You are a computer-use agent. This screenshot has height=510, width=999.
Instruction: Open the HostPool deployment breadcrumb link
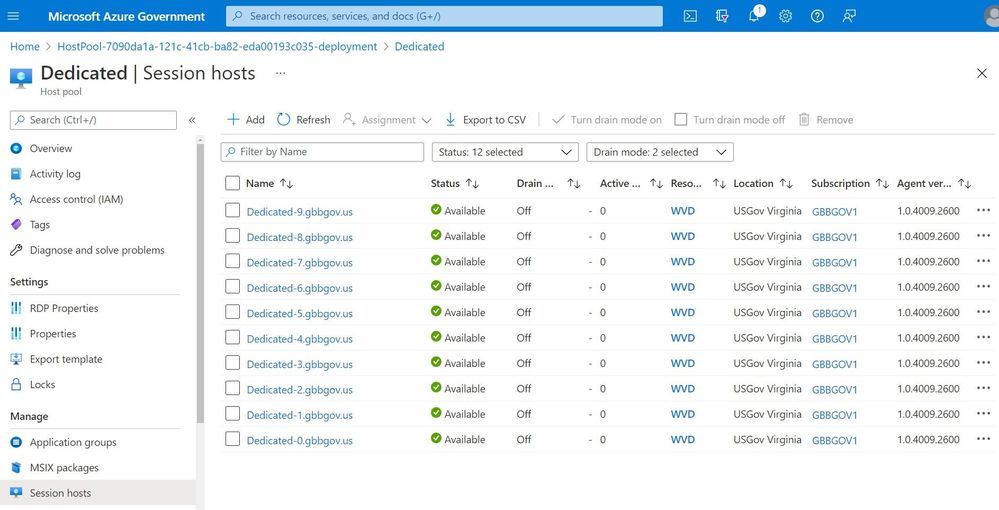[217, 47]
